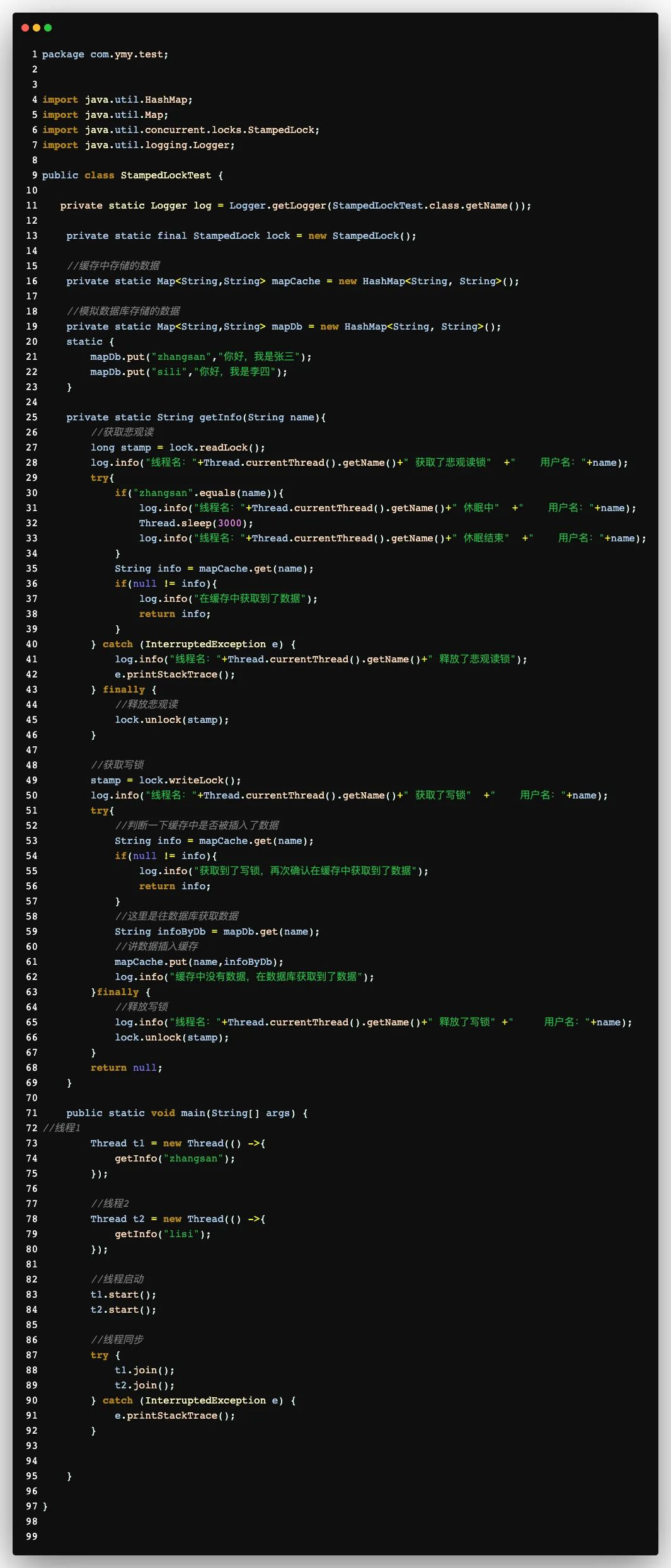Click the 't2.start();' line
This screenshot has width=671, height=1568.
tap(123, 1310)
